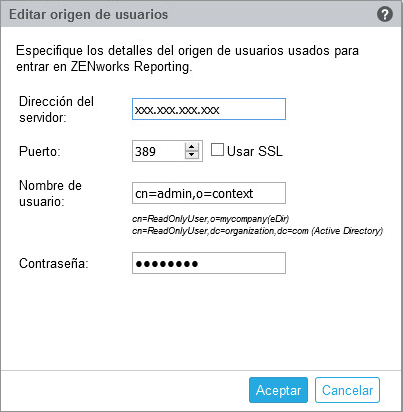This screenshot has height=412, width=403.
Task: Select the Puerto field showing 389
Action: click(x=167, y=151)
